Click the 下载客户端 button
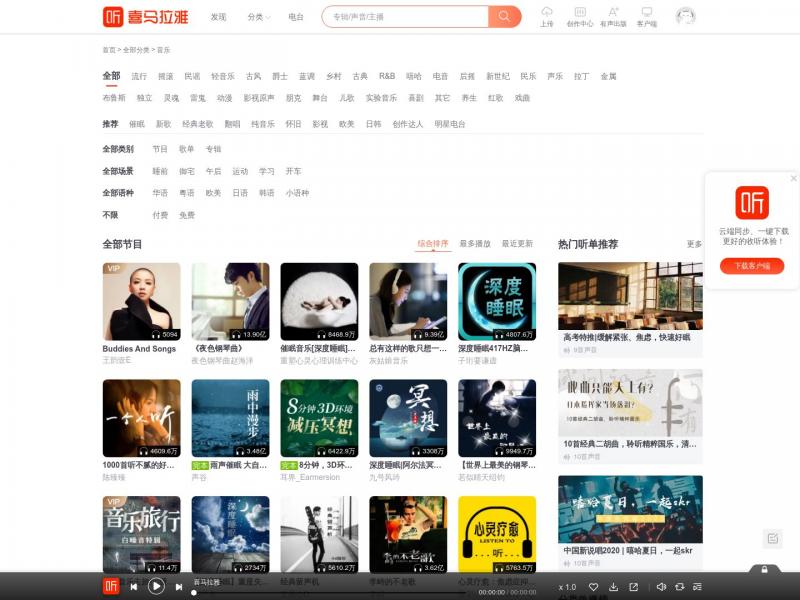The height and width of the screenshot is (600, 800). pos(752,266)
